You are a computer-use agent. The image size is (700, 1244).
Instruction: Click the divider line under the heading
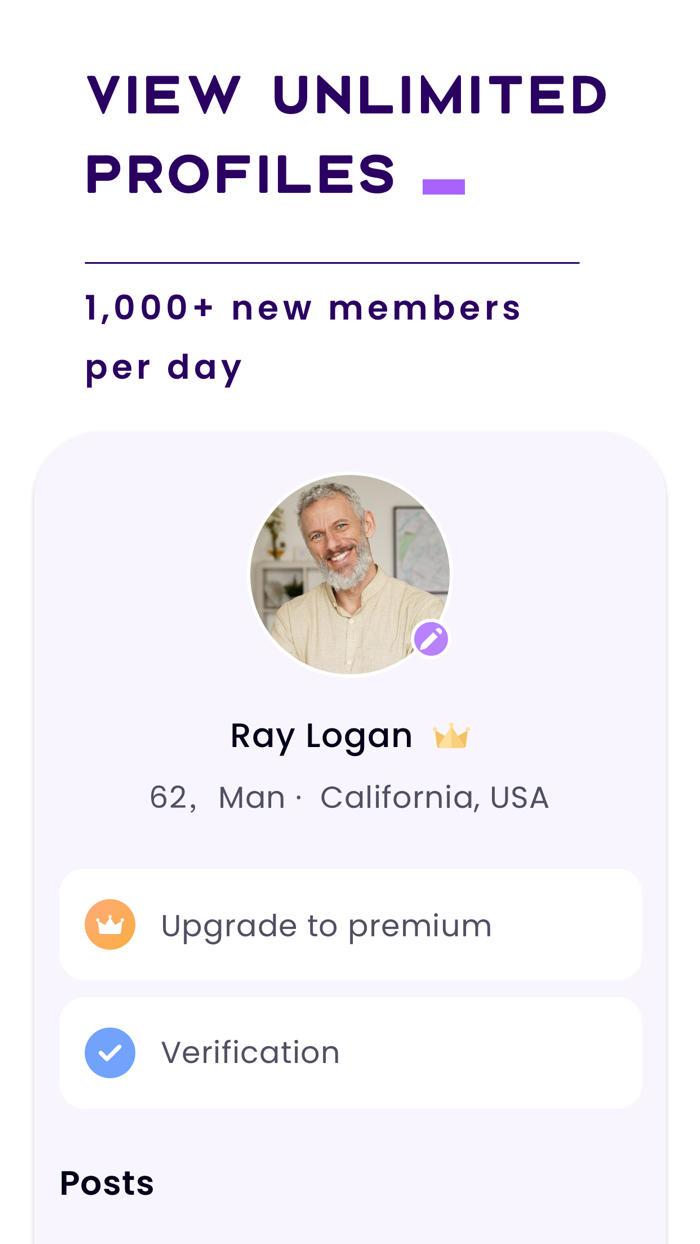click(x=332, y=263)
